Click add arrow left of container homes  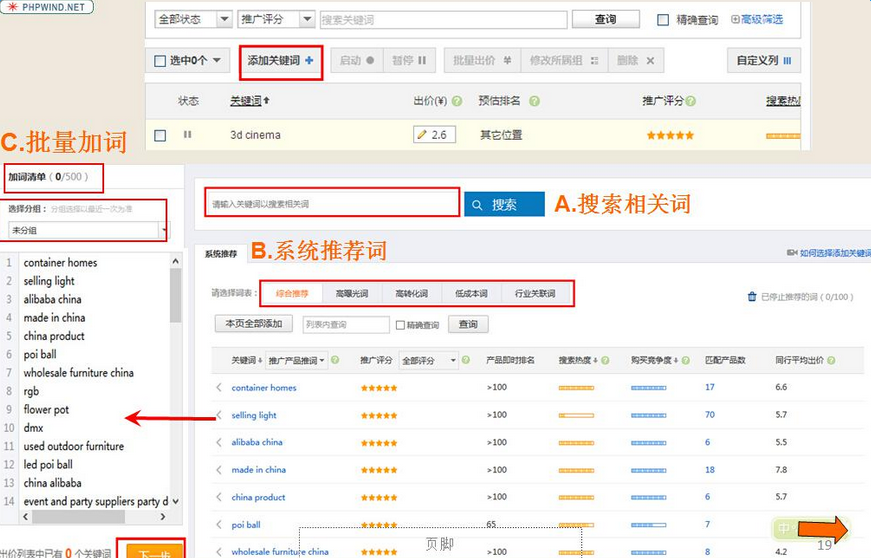(219, 388)
